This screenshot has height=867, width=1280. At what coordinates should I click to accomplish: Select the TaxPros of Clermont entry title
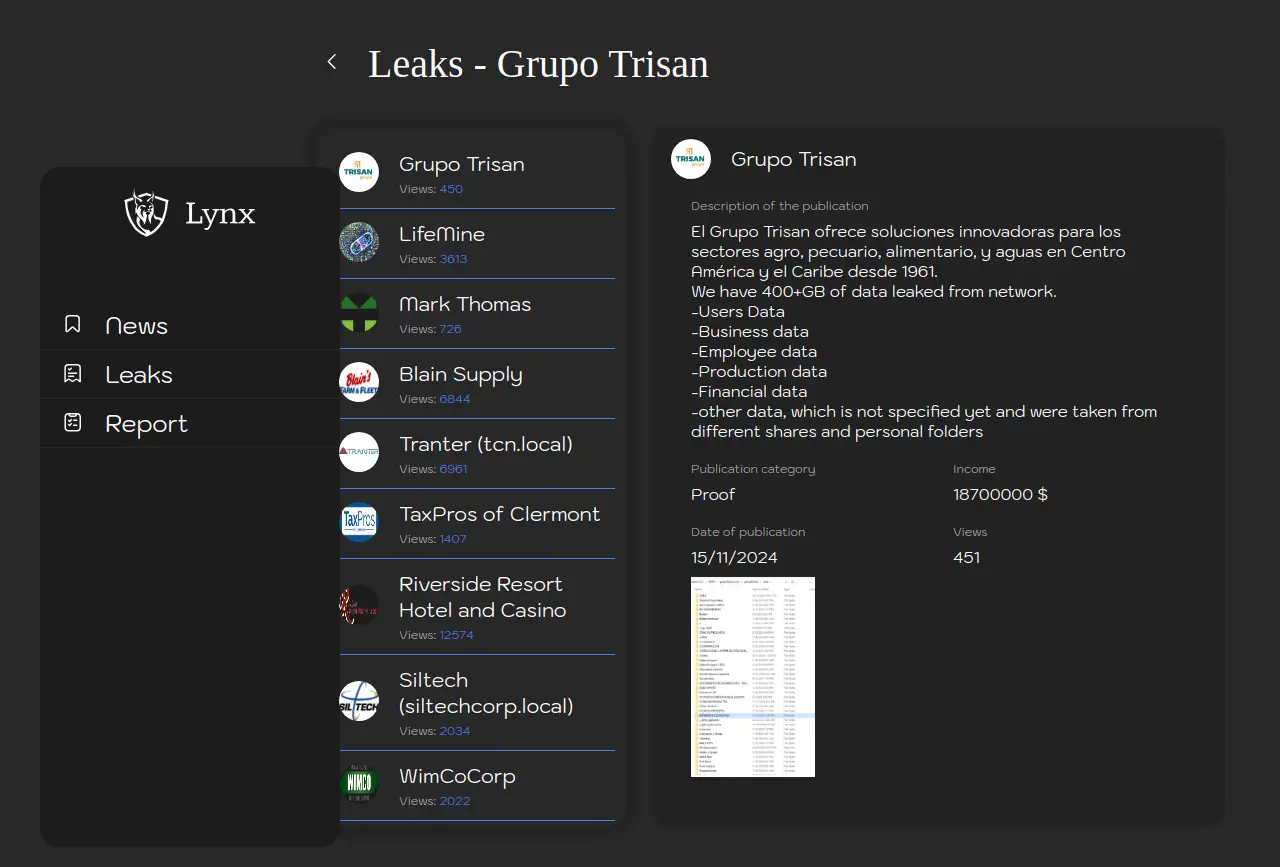tap(499, 514)
